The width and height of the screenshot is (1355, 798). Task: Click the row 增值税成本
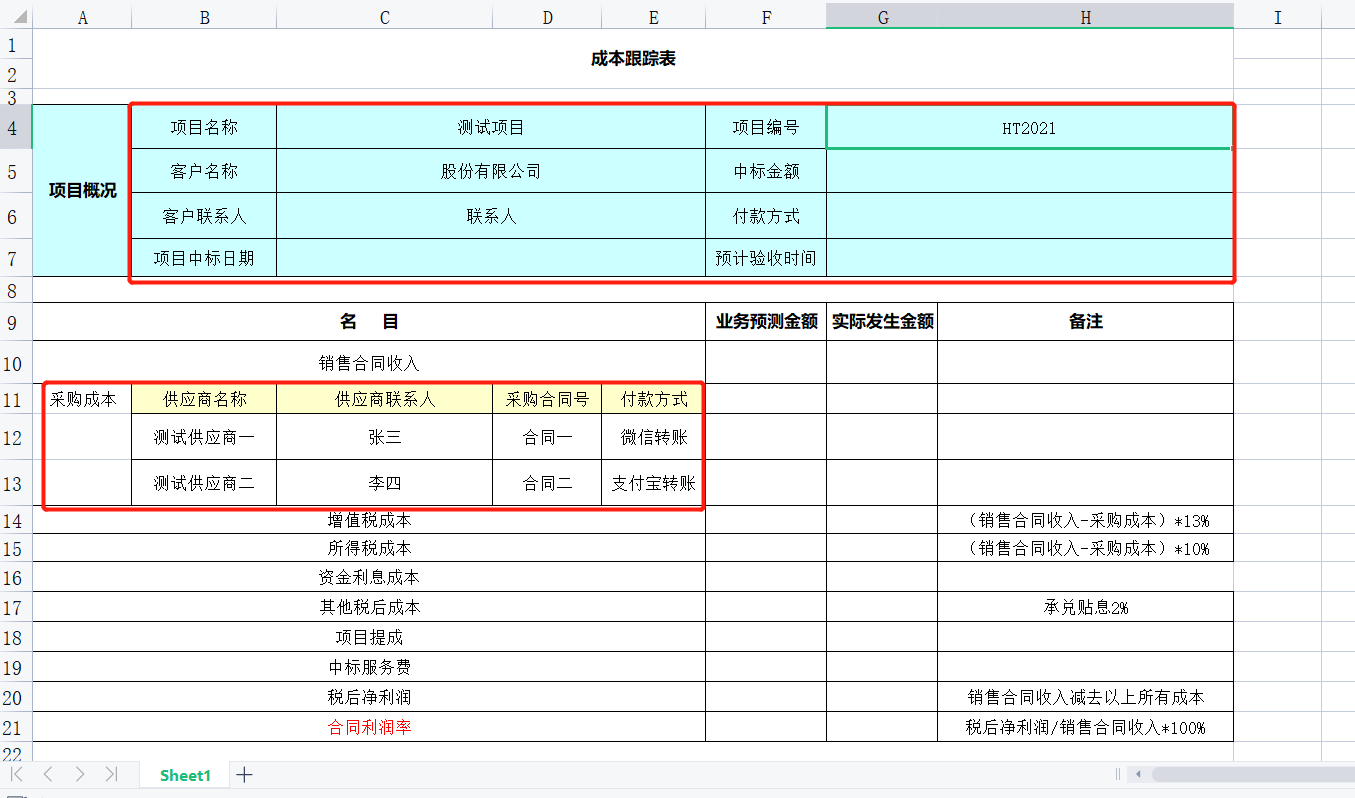click(369, 520)
